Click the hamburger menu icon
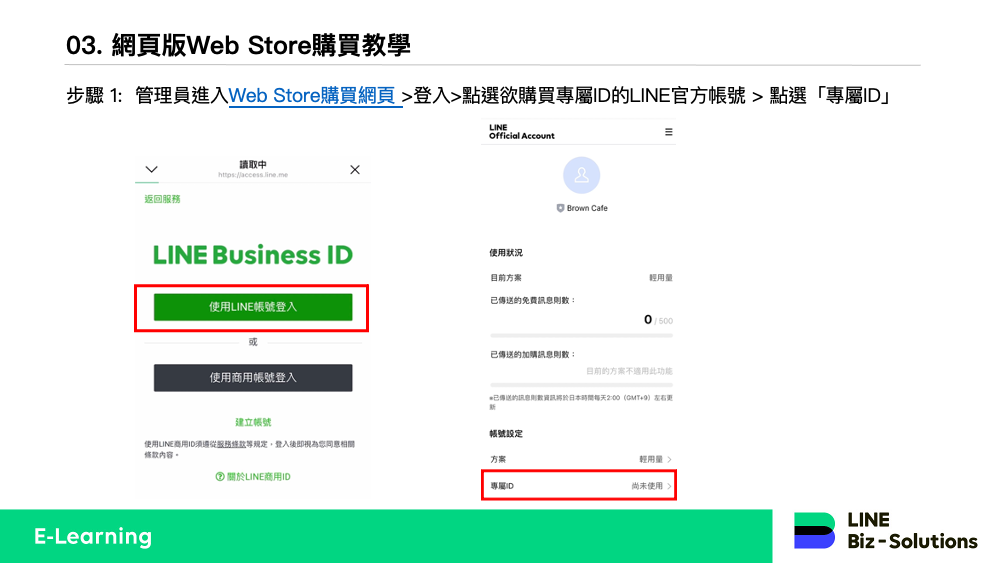Screen dimensions: 1000x563 click(x=668, y=132)
